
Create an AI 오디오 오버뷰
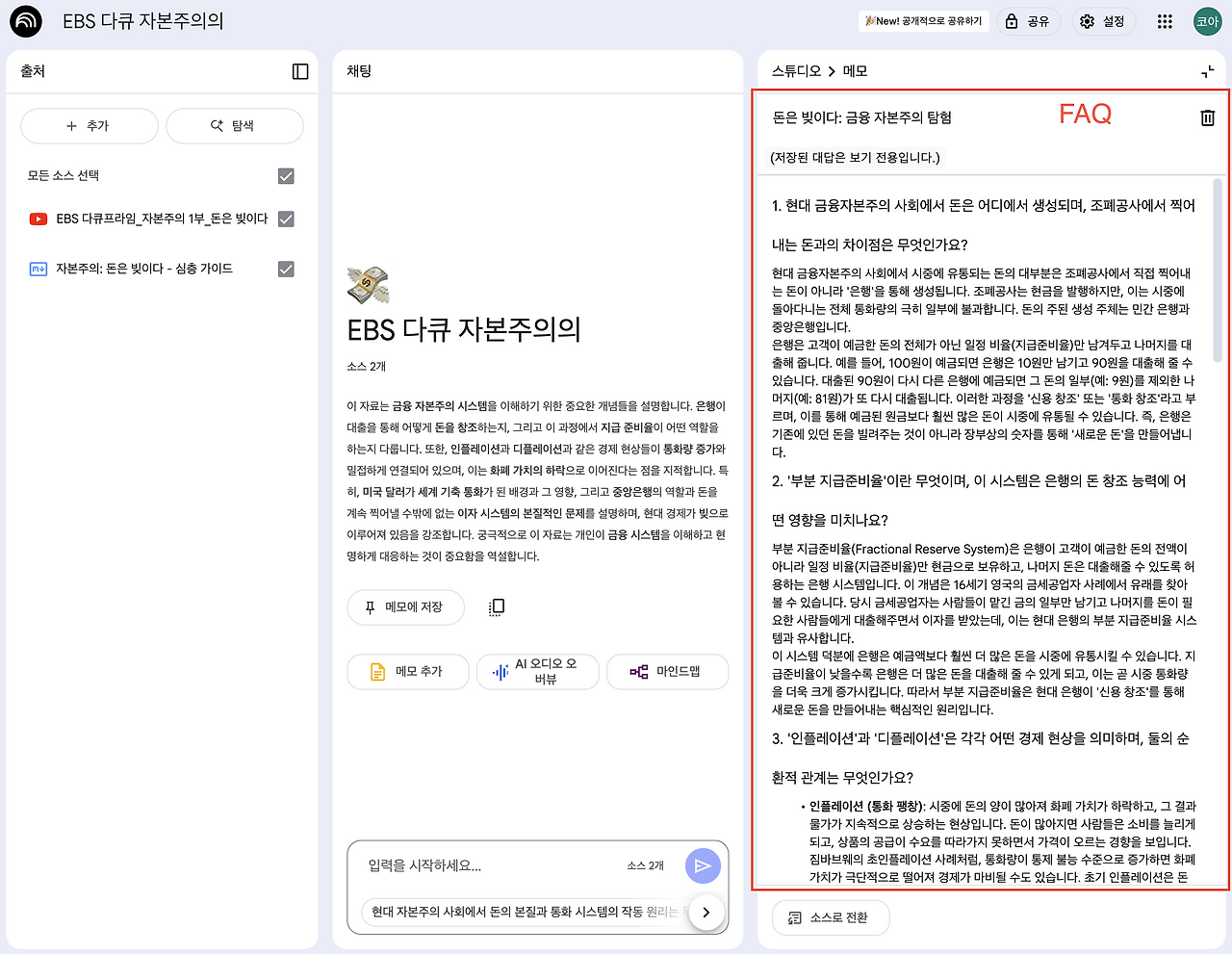click(537, 672)
